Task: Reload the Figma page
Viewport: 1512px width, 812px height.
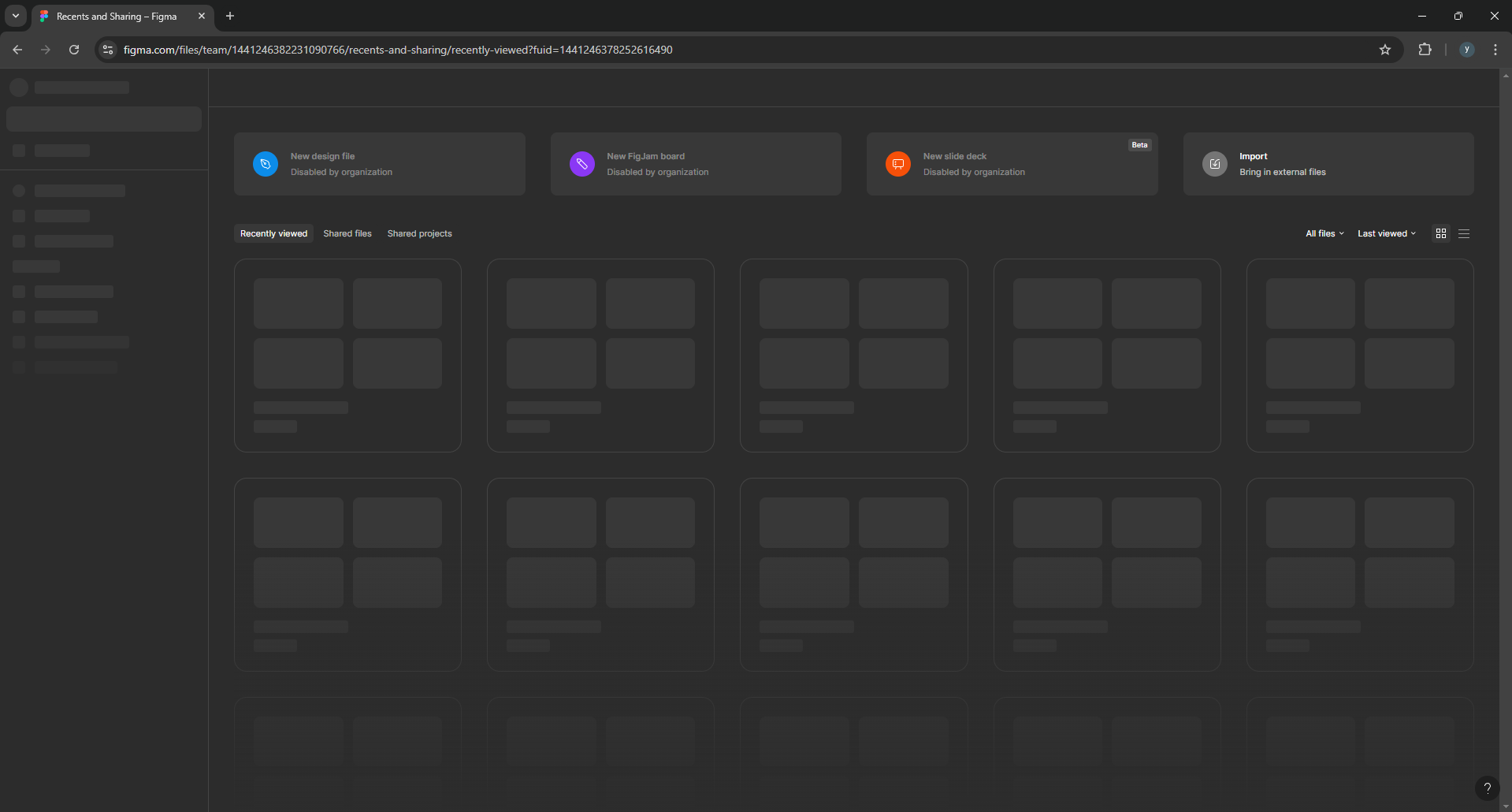Action: point(74,50)
